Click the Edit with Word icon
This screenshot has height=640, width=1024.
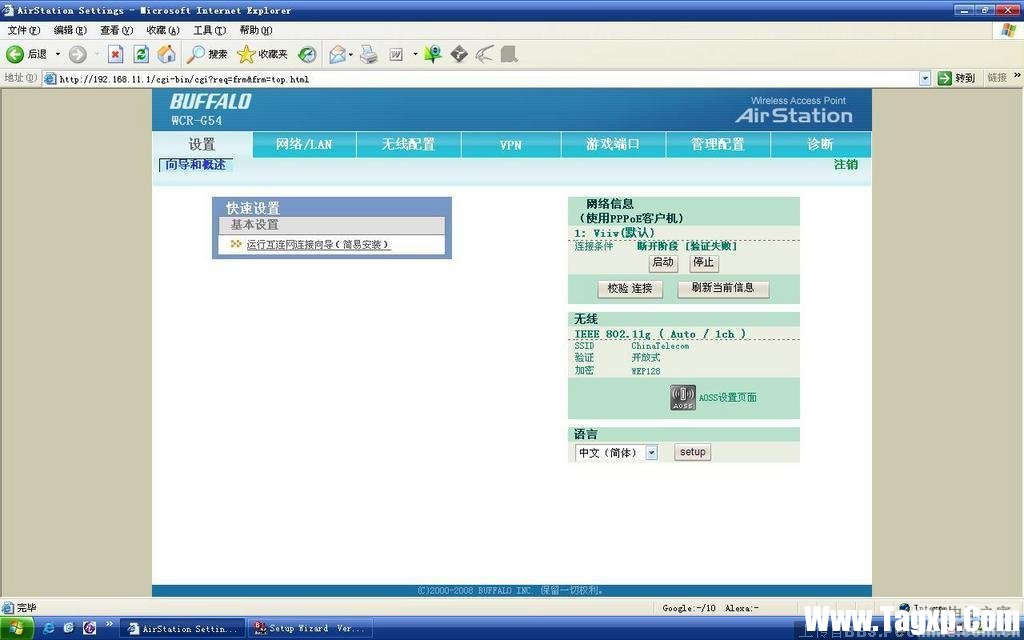click(x=396, y=55)
